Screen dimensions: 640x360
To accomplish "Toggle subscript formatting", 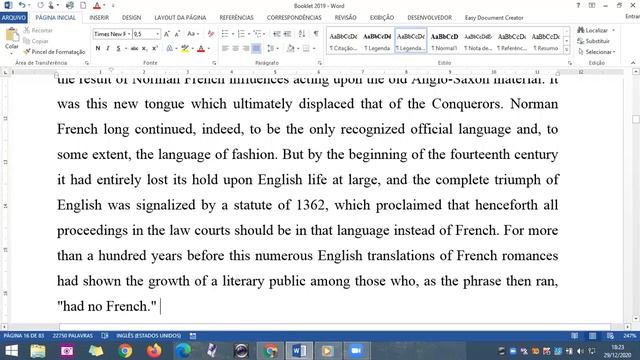I will (x=144, y=49).
